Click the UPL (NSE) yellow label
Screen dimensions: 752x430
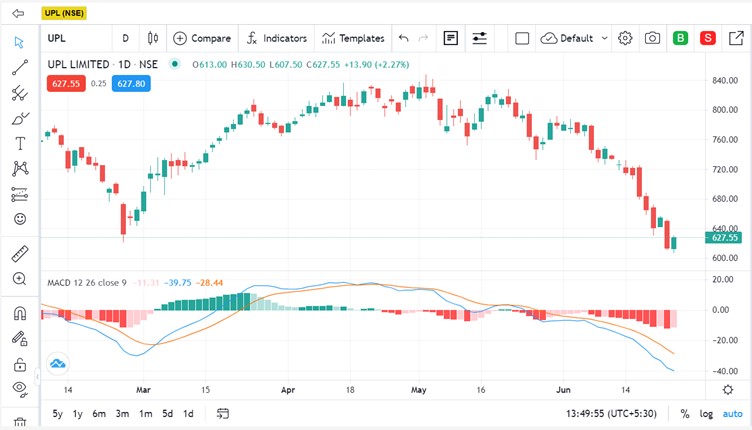64,13
